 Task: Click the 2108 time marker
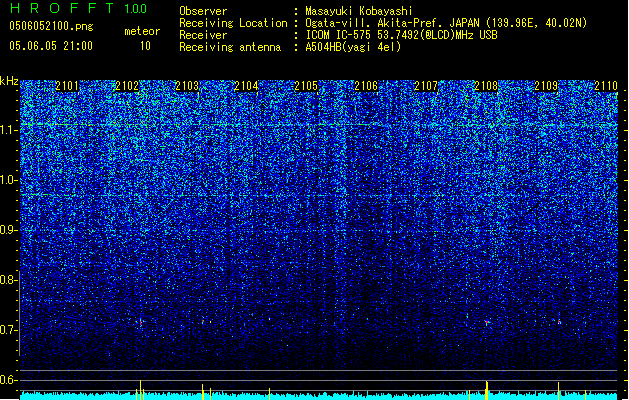pyautogui.click(x=486, y=86)
